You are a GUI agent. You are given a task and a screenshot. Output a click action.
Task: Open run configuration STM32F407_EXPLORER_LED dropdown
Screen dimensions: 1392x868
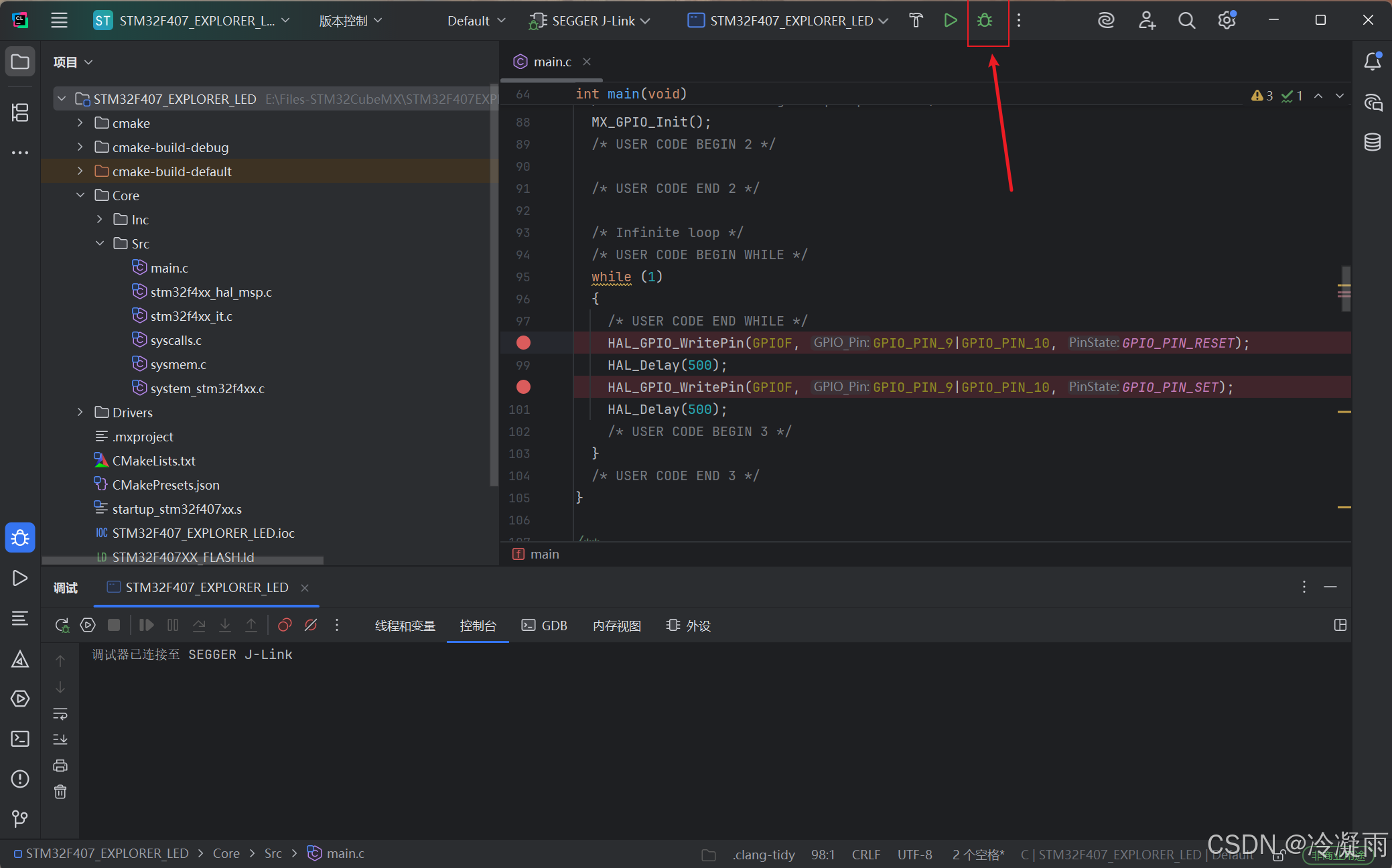point(788,21)
